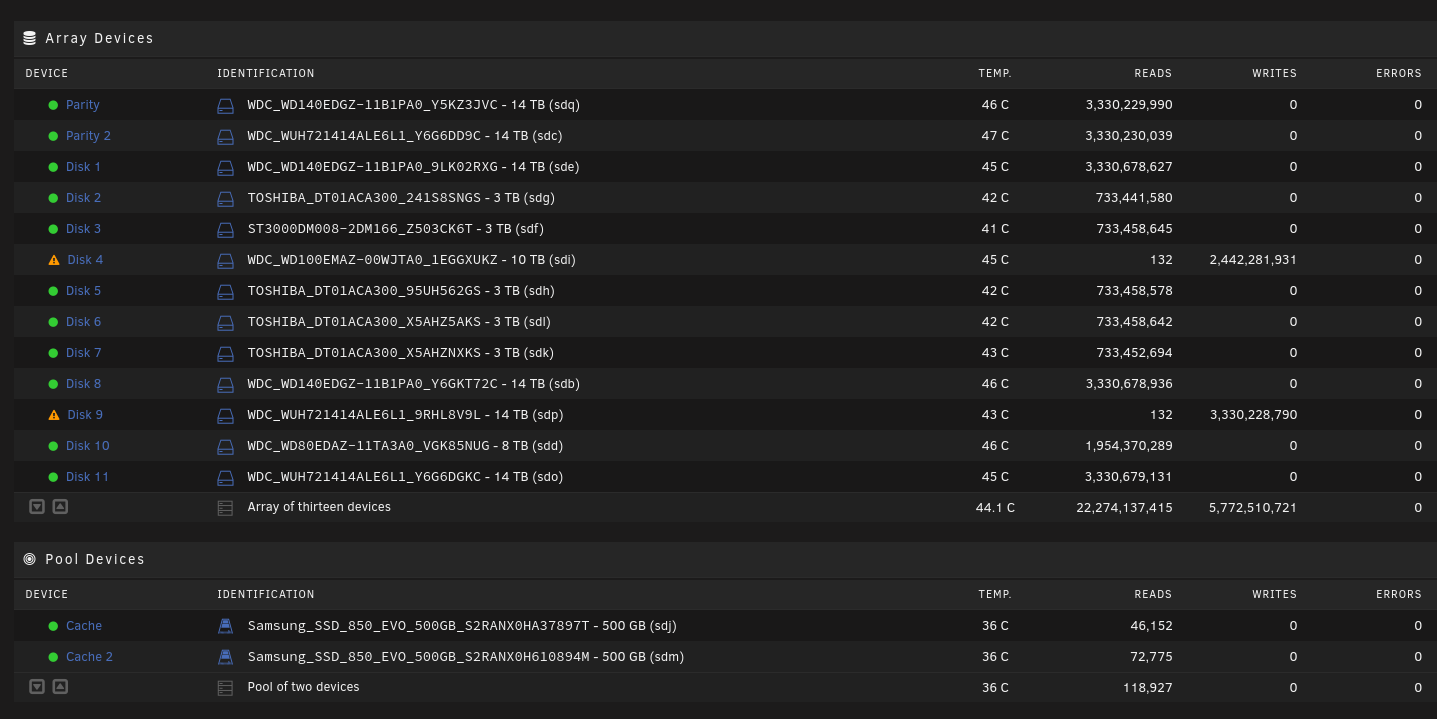Click the drive icon in Disk 3 row
This screenshot has width=1437, height=719.
[x=225, y=229]
